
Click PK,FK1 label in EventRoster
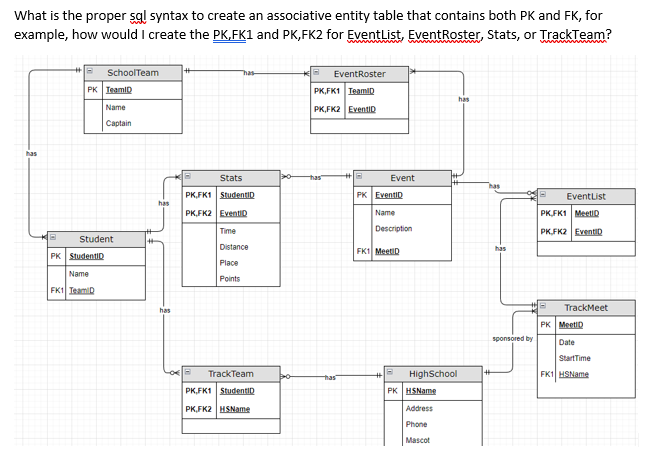click(x=326, y=91)
